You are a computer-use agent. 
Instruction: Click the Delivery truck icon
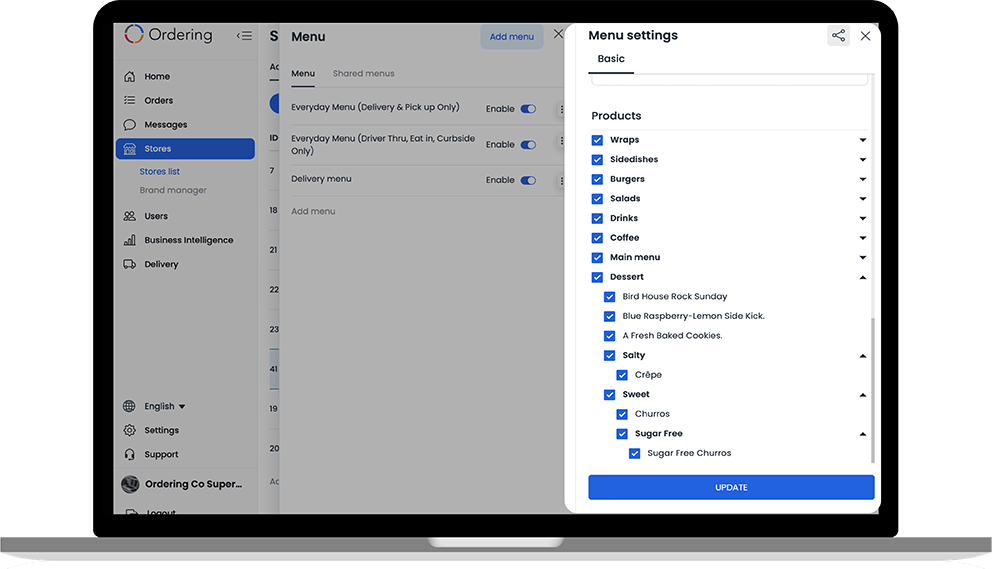[x=129, y=264]
